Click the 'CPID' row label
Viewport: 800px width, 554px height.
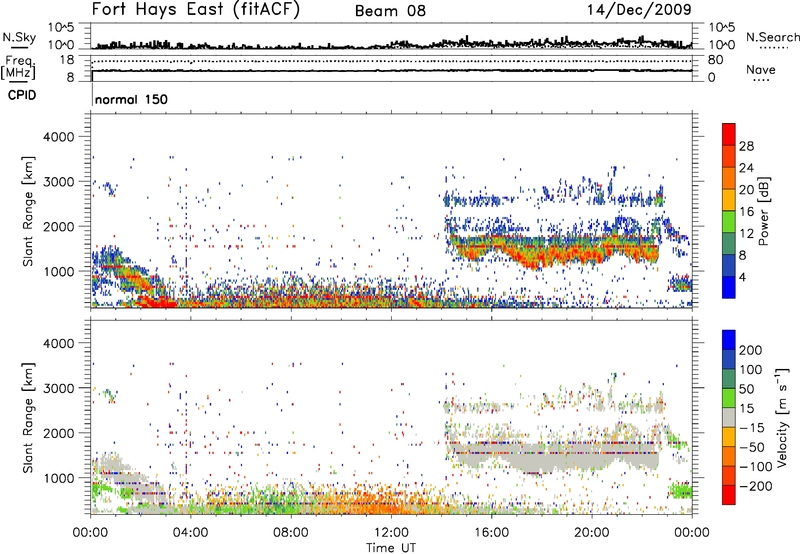(x=22, y=95)
